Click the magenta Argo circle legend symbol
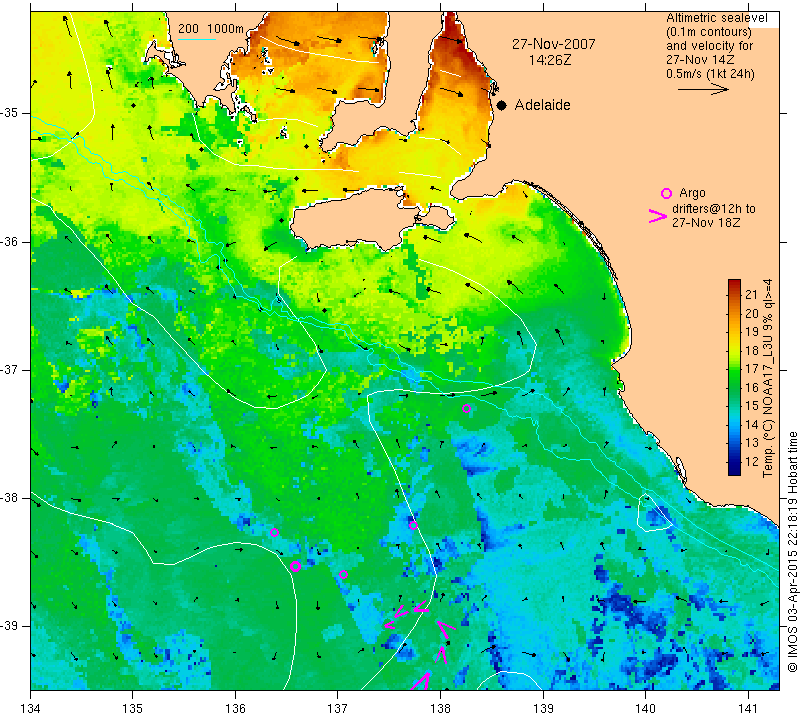800x720 pixels. point(666,193)
